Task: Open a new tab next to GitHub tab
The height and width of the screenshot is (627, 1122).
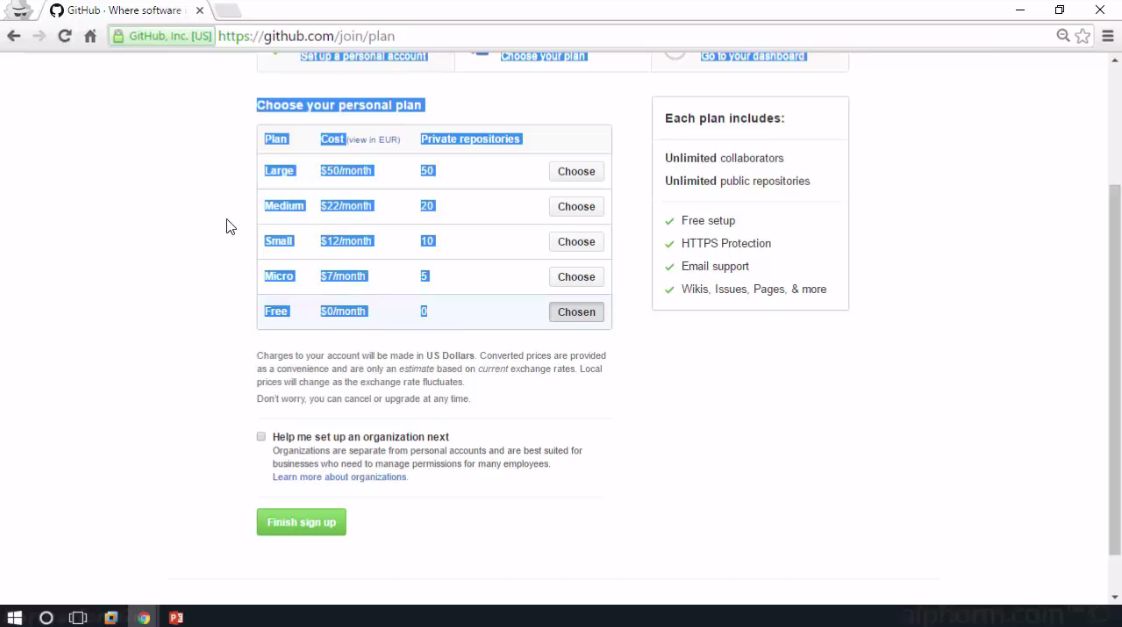Action: tap(228, 11)
